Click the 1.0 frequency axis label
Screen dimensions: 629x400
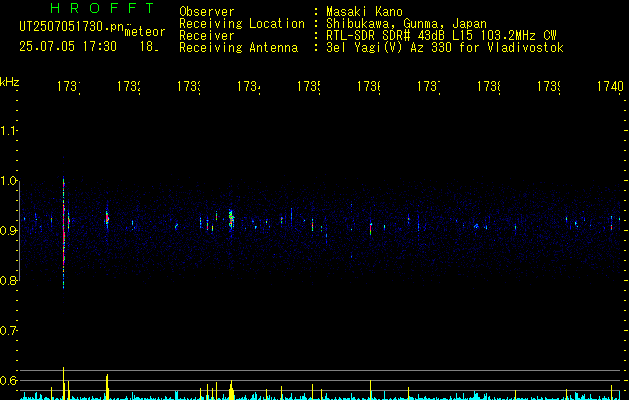pos(9,181)
